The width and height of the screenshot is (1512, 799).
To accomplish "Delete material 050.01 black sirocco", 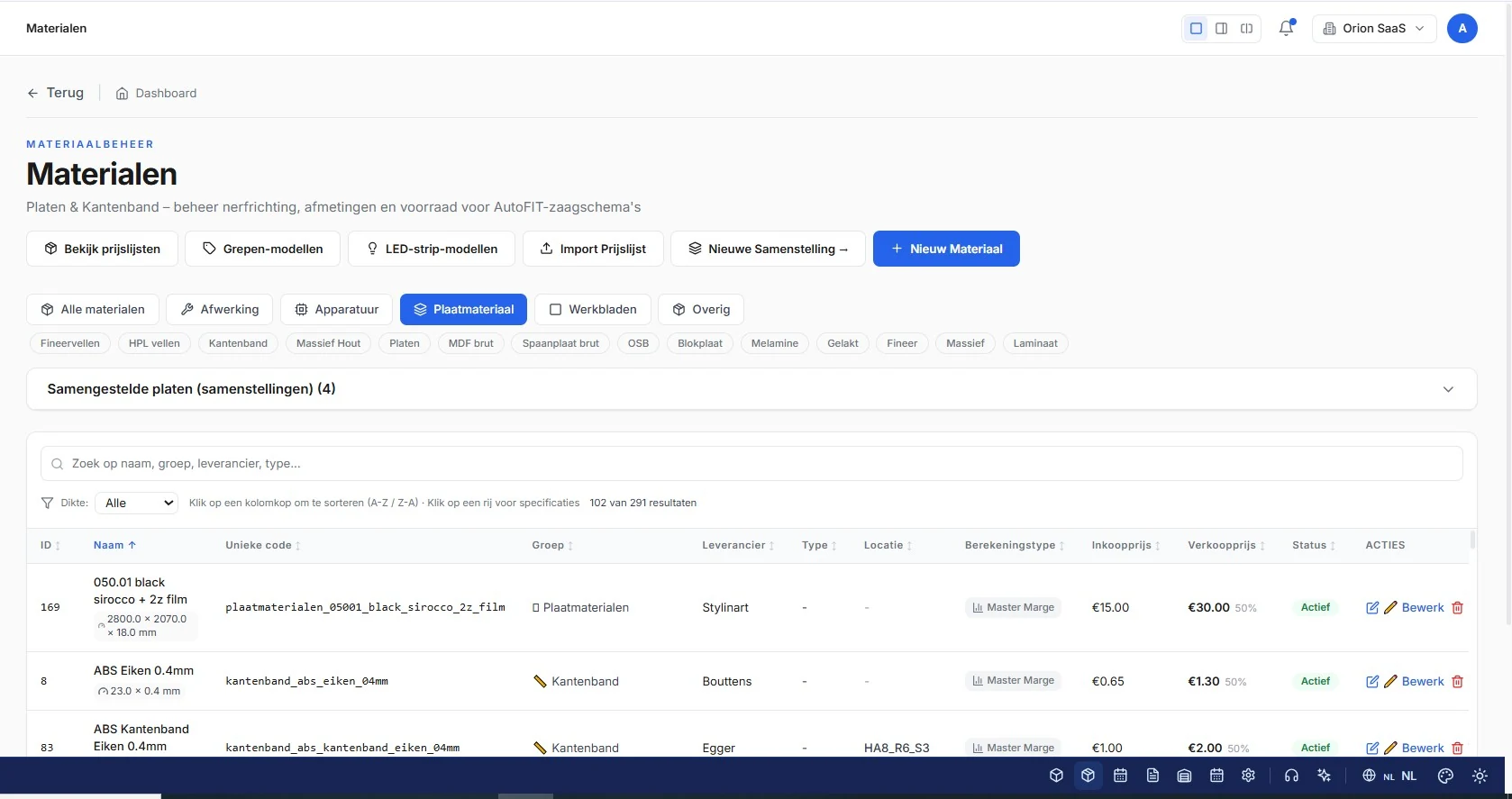I will [1458, 608].
